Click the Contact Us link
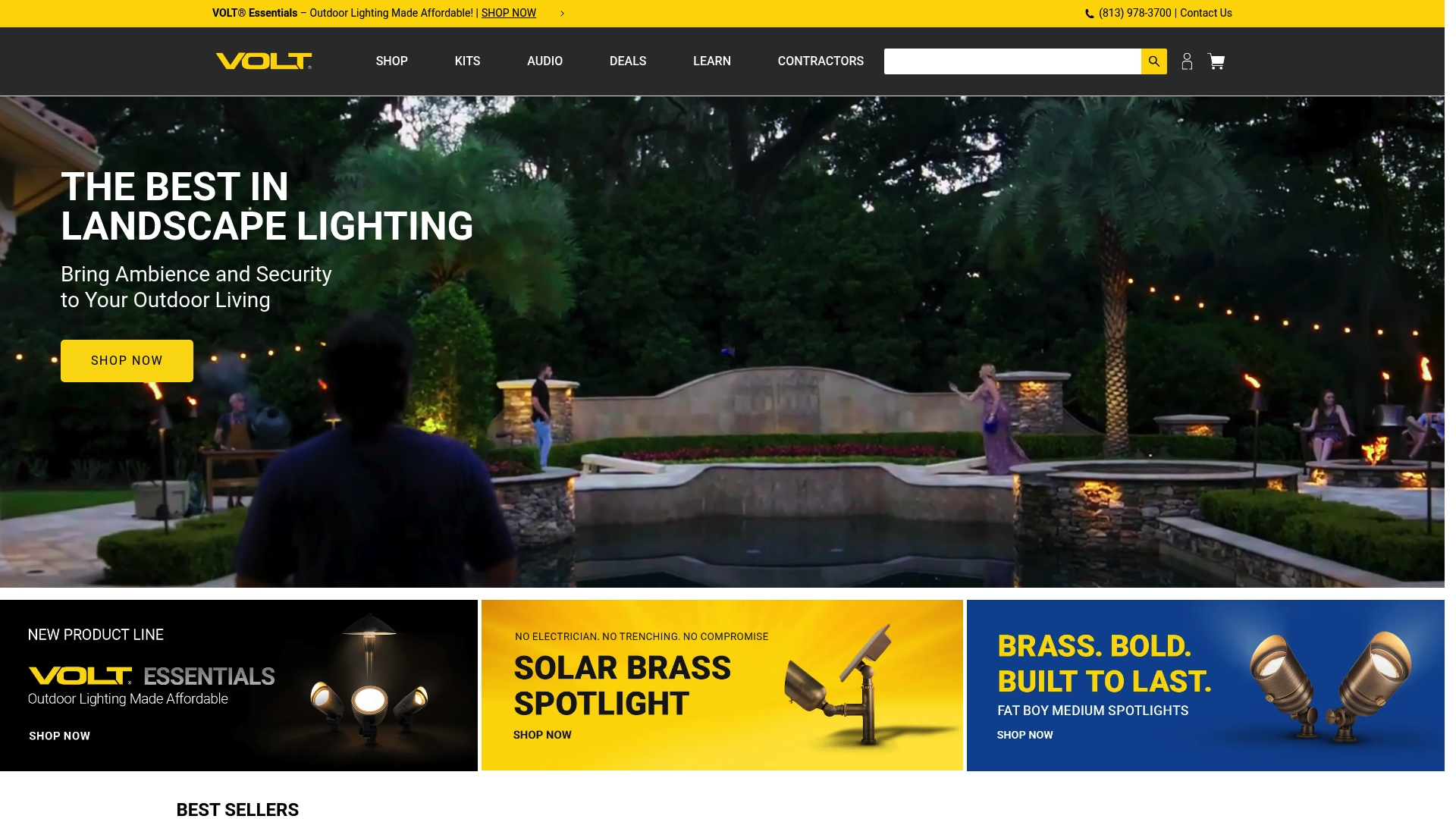This screenshot has height=819, width=1456. tap(1206, 13)
